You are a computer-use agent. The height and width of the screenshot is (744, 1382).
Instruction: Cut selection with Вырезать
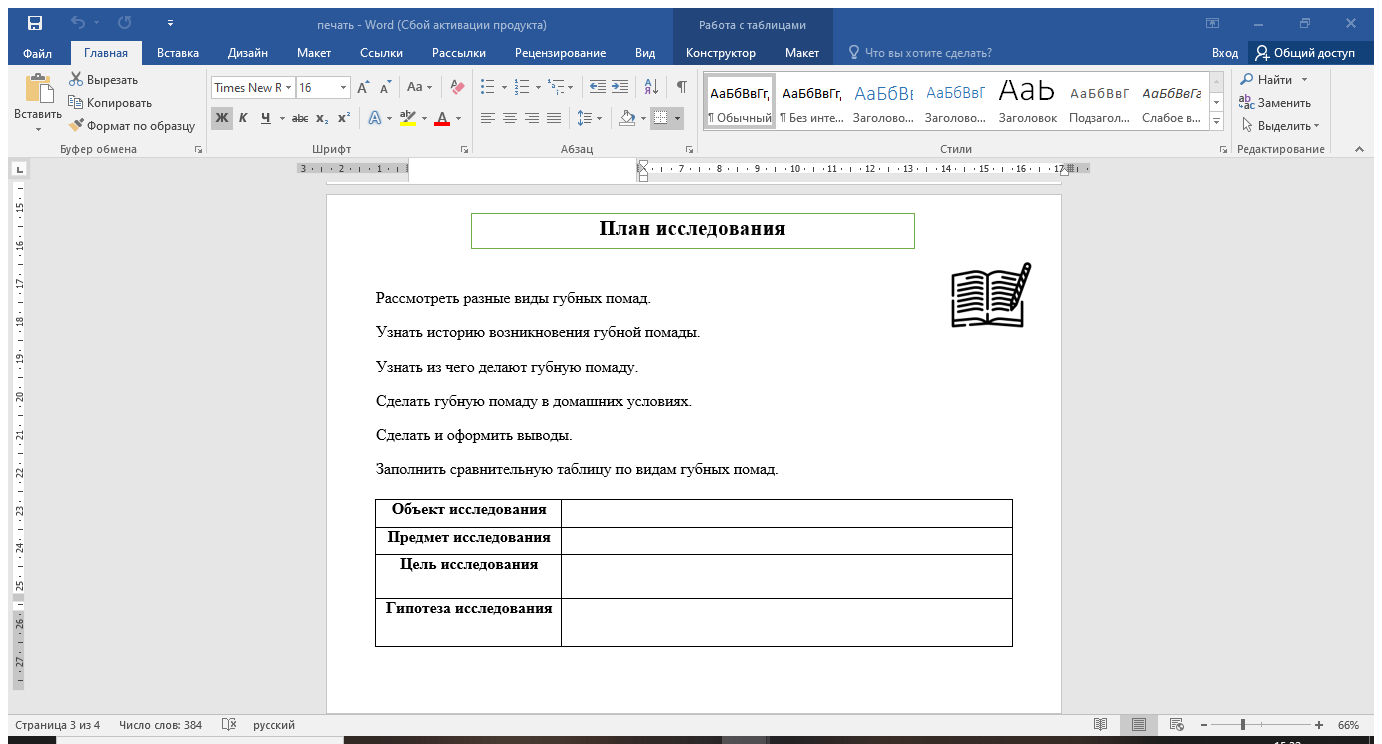point(104,79)
